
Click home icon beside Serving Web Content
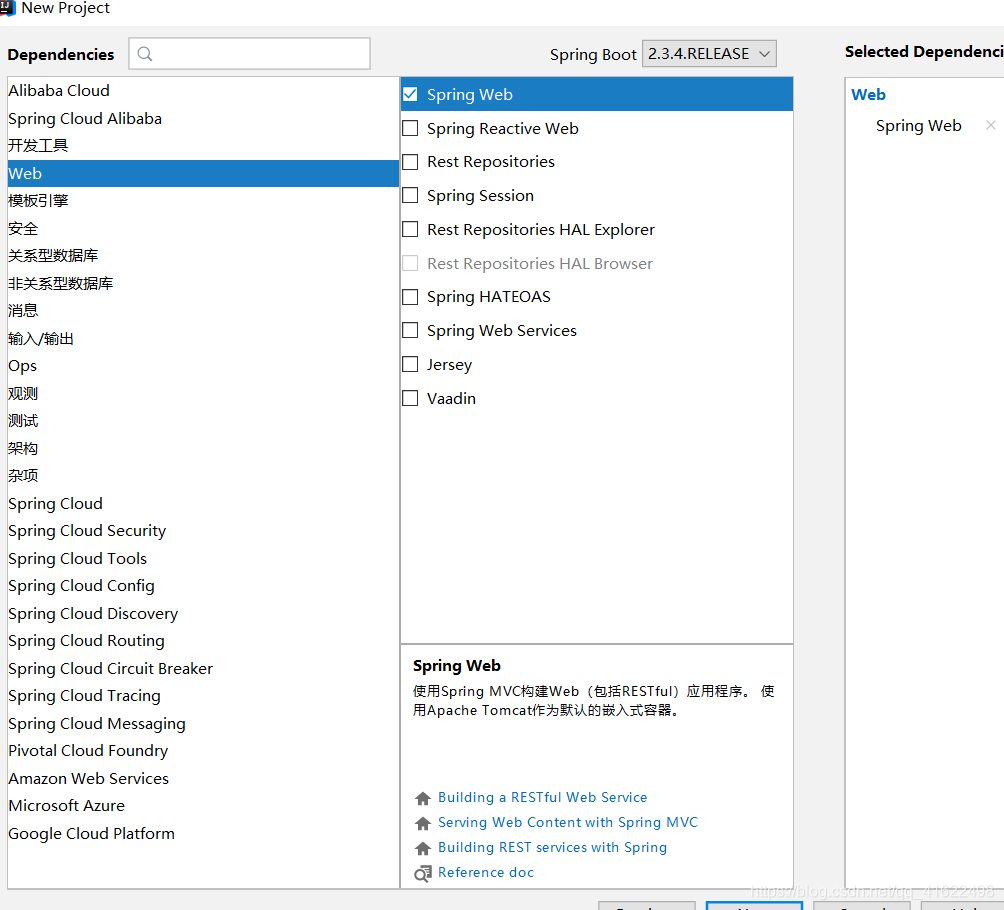[x=423, y=823]
